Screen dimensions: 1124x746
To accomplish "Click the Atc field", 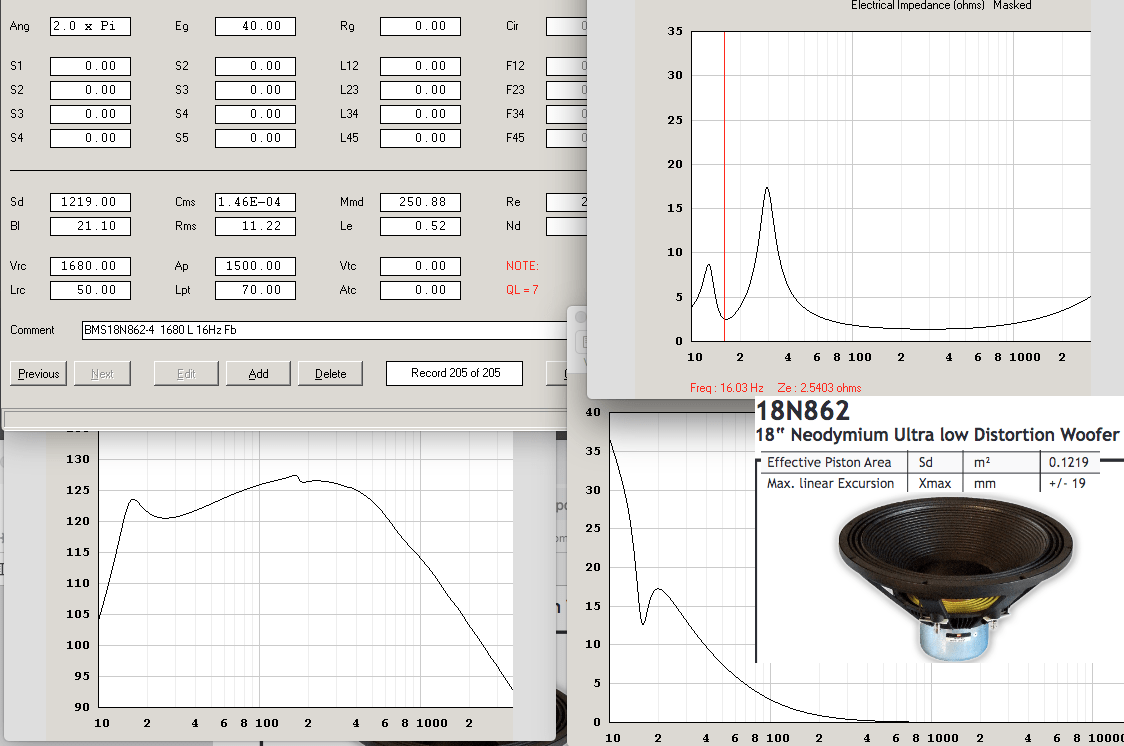I will point(420,290).
